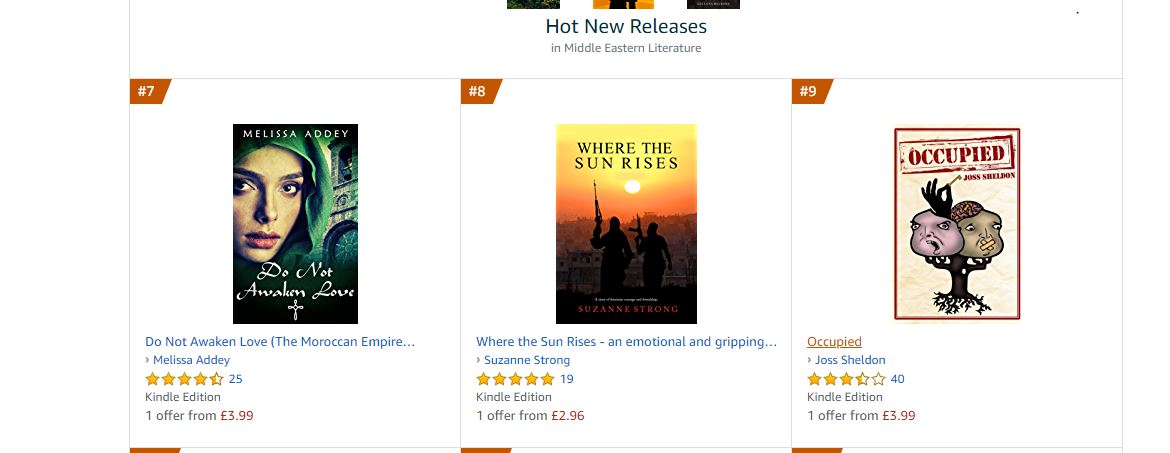Open Occupied book cover image
The image size is (1170, 453).
[957, 224]
